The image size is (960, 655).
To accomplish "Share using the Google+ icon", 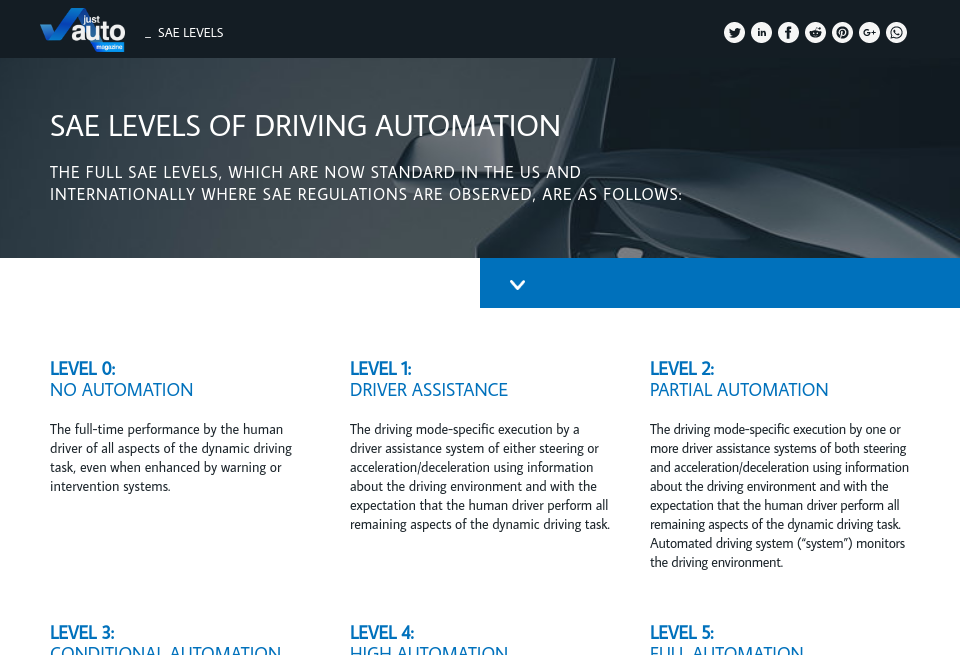I will pyautogui.click(x=869, y=32).
